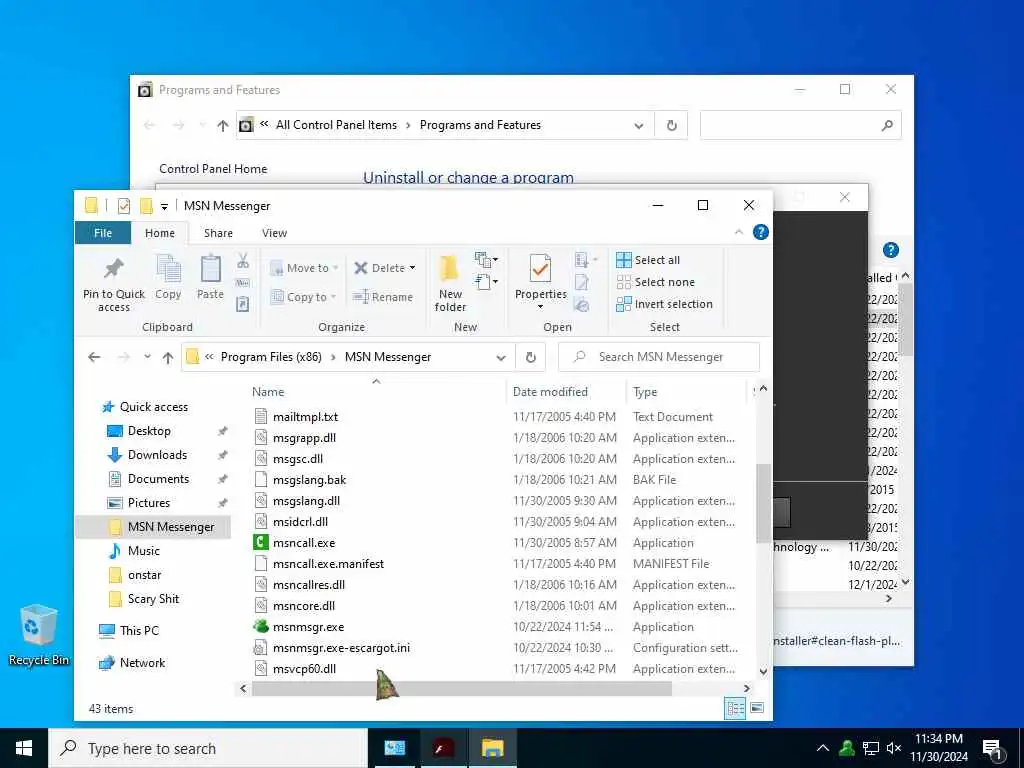Screen dimensions: 1024x768
Task: Open Recycle Bin desktop icon
Action: point(38,635)
